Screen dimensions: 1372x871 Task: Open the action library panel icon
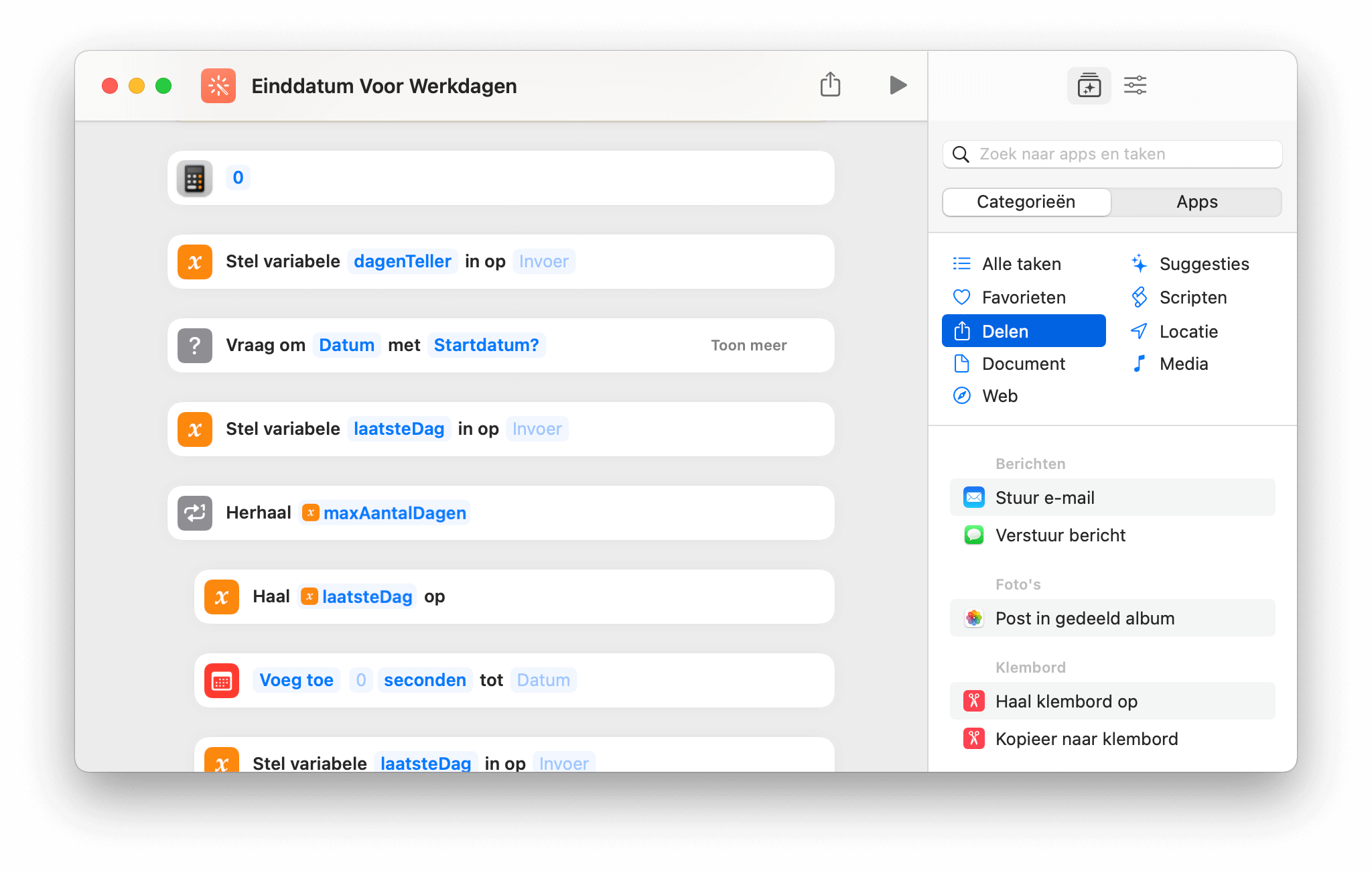1089,85
